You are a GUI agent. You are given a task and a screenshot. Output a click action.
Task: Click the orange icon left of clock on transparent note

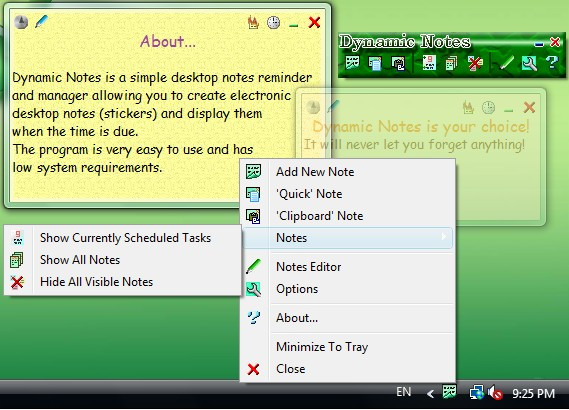[468, 107]
